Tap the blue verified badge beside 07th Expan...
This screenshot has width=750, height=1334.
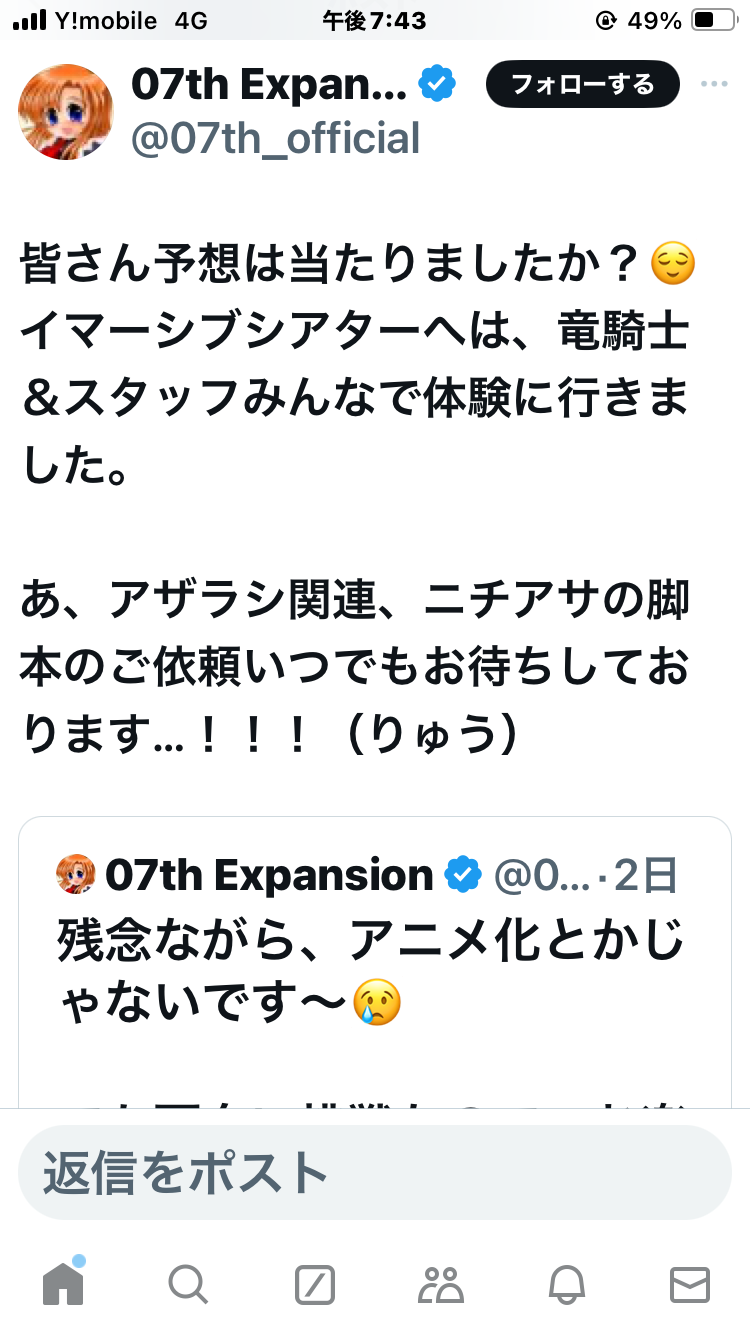[x=437, y=85]
